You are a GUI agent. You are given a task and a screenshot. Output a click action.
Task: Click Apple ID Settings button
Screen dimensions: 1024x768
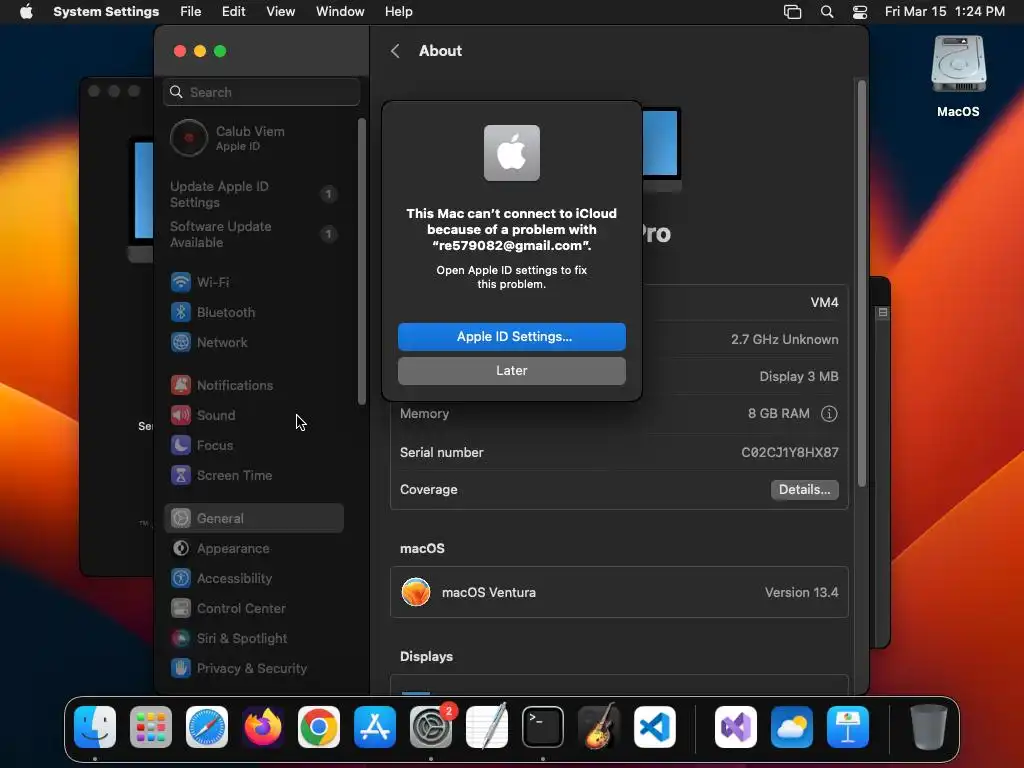[x=511, y=336]
